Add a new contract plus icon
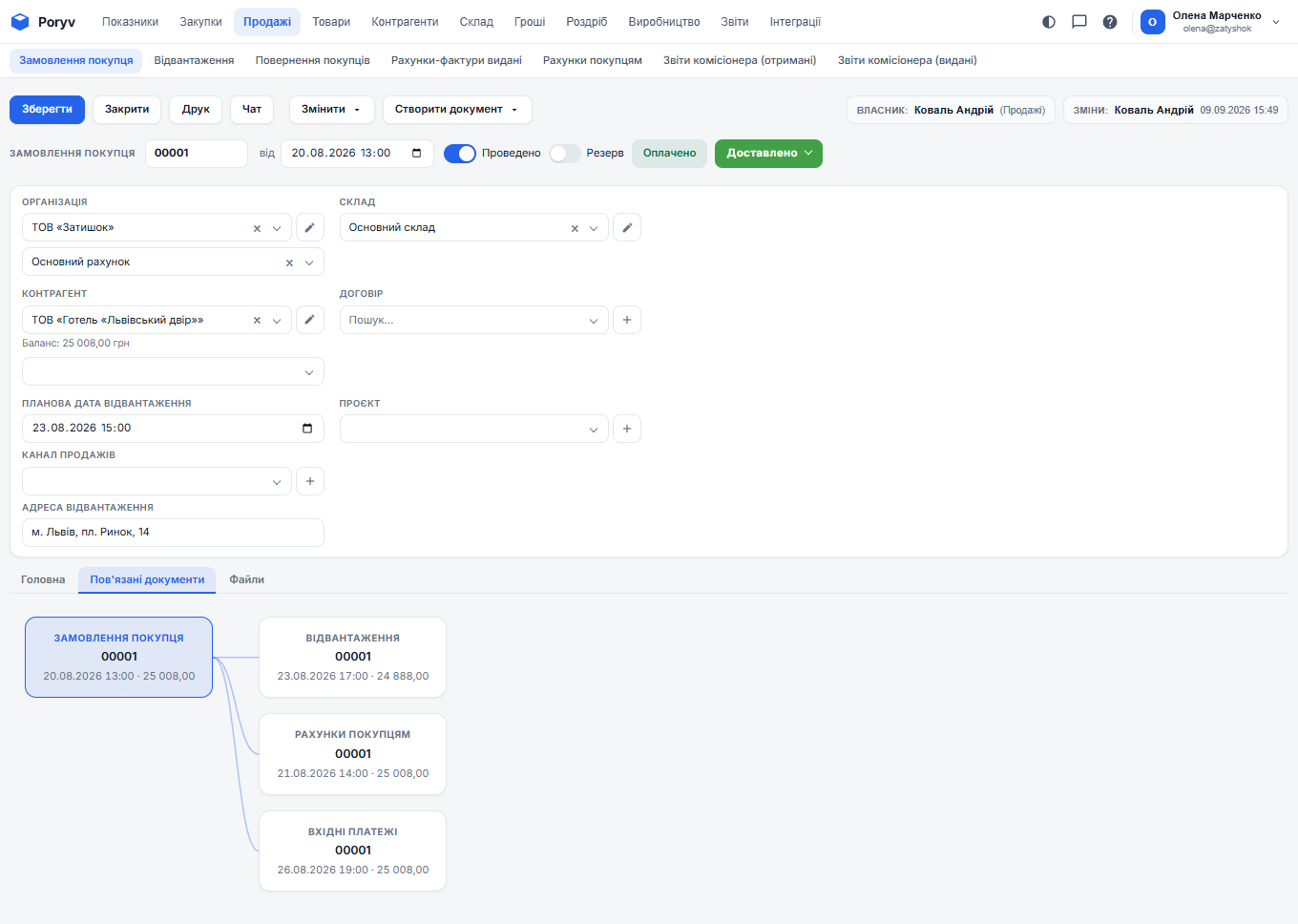Screen dimensions: 1298x924 pos(627,320)
